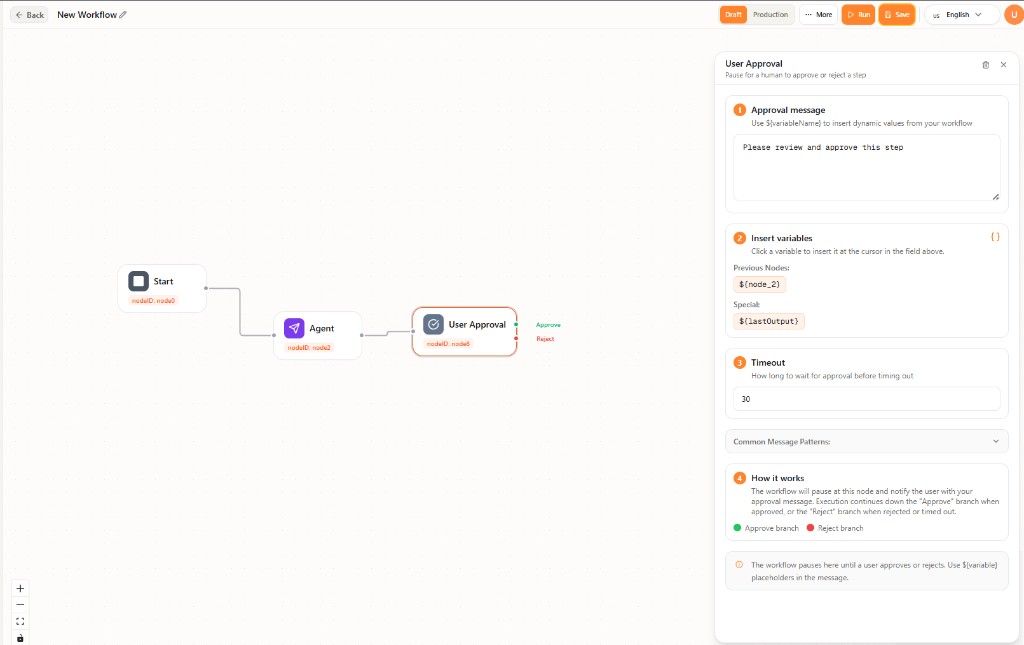Click the curly braces variables icon
Viewport: 1024px width, 645px height.
pyautogui.click(x=995, y=237)
